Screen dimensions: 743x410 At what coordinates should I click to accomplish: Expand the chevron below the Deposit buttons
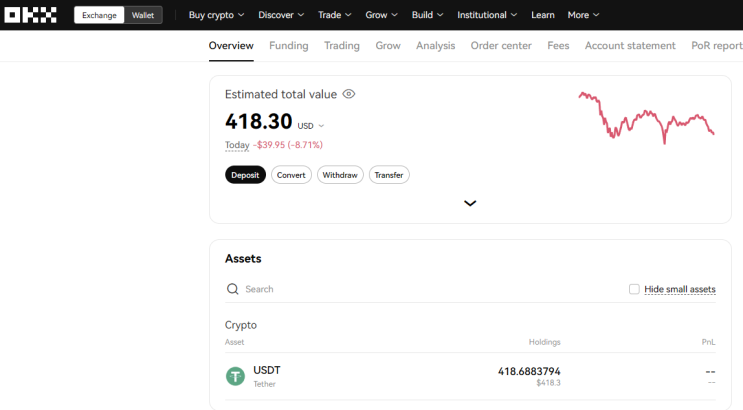(470, 203)
